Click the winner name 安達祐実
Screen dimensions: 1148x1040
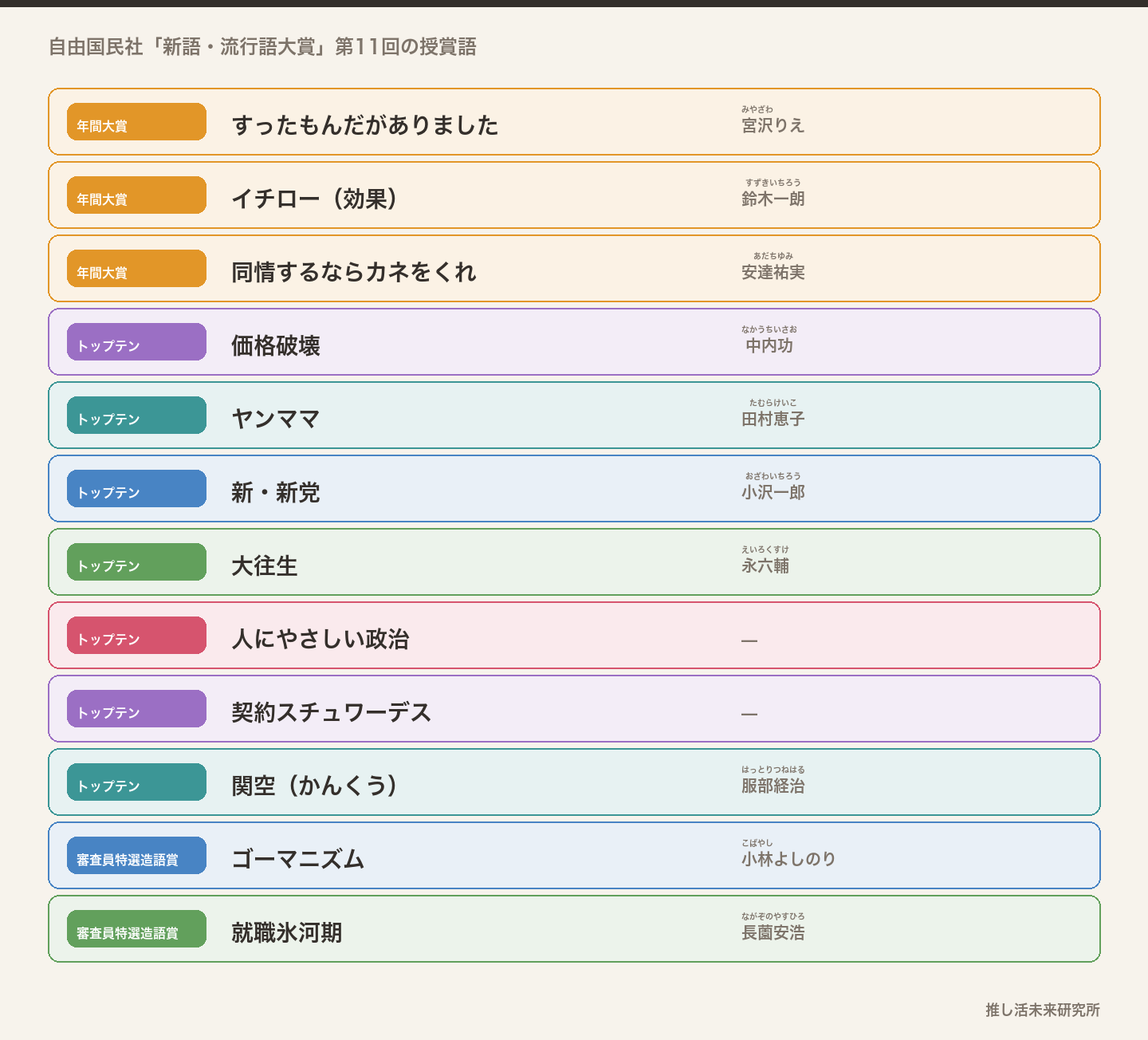pyautogui.click(x=773, y=272)
